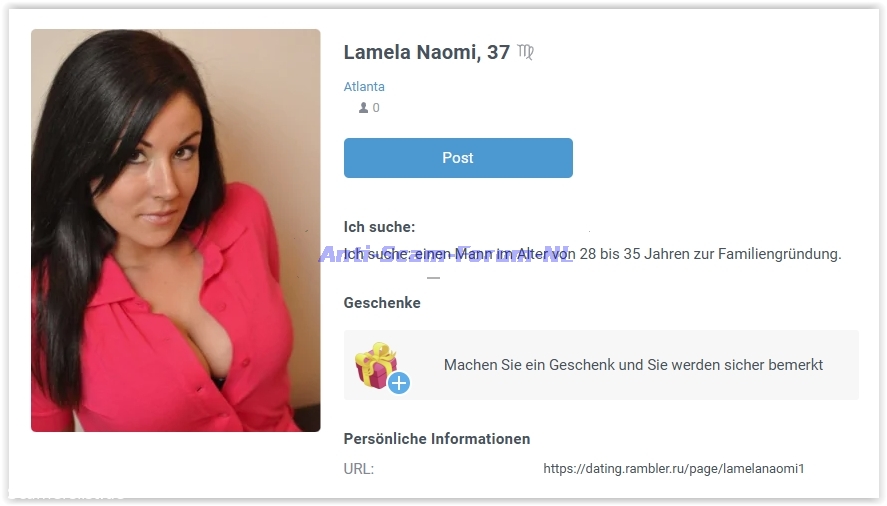Viewport: 887px width, 506px height.
Task: Click the follower count 0
Action: [x=376, y=108]
